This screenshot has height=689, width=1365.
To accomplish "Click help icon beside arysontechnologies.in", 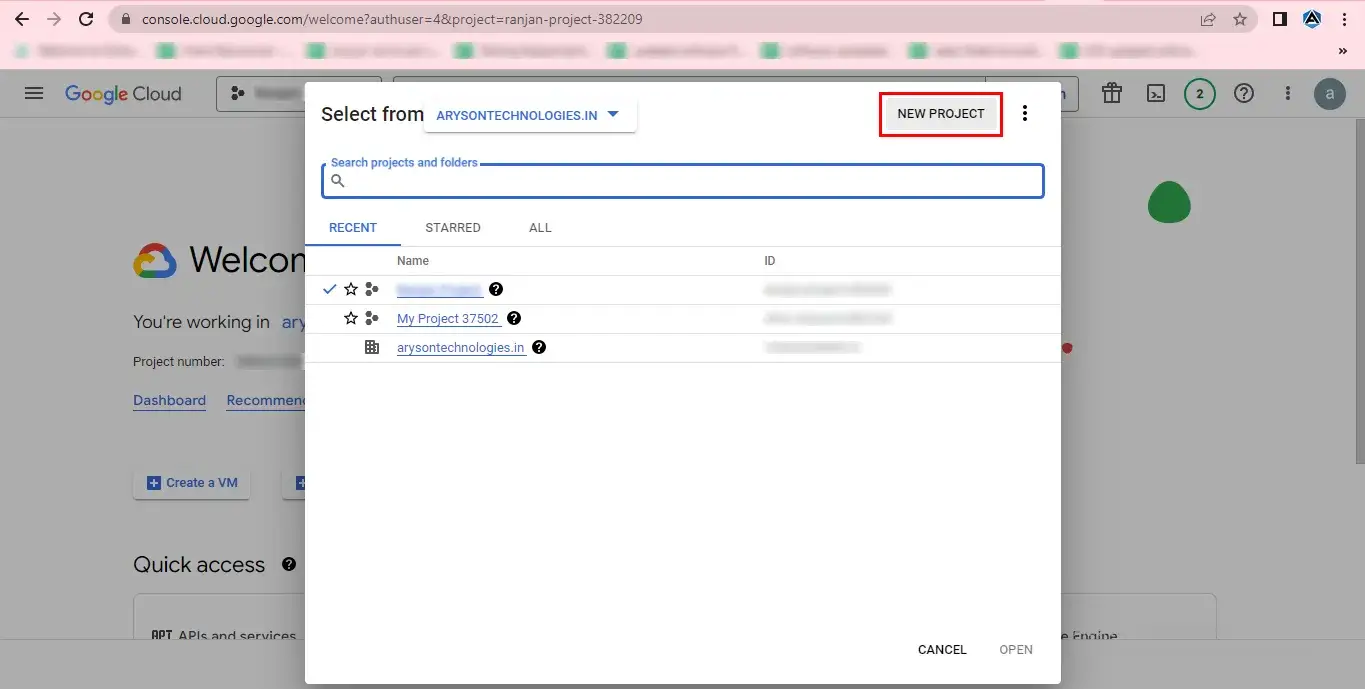I will tap(539, 347).
